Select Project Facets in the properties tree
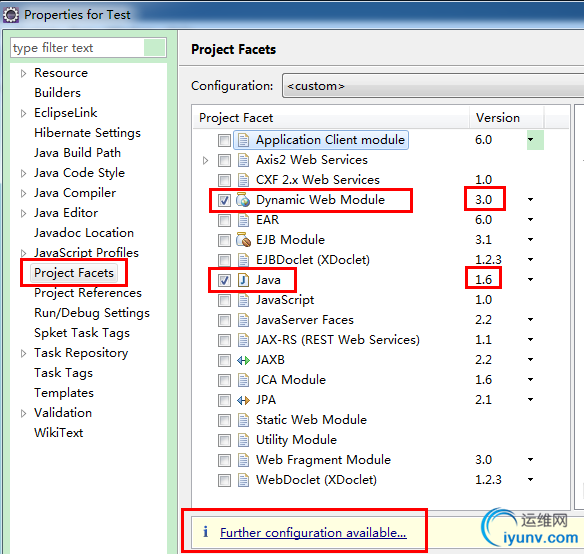 click(74, 273)
